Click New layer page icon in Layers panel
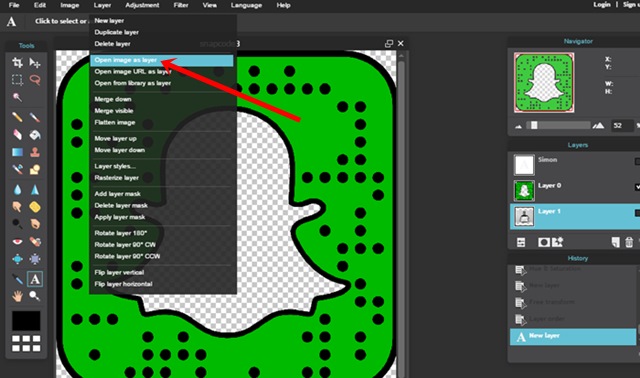This screenshot has width=640, height=378. 616,242
